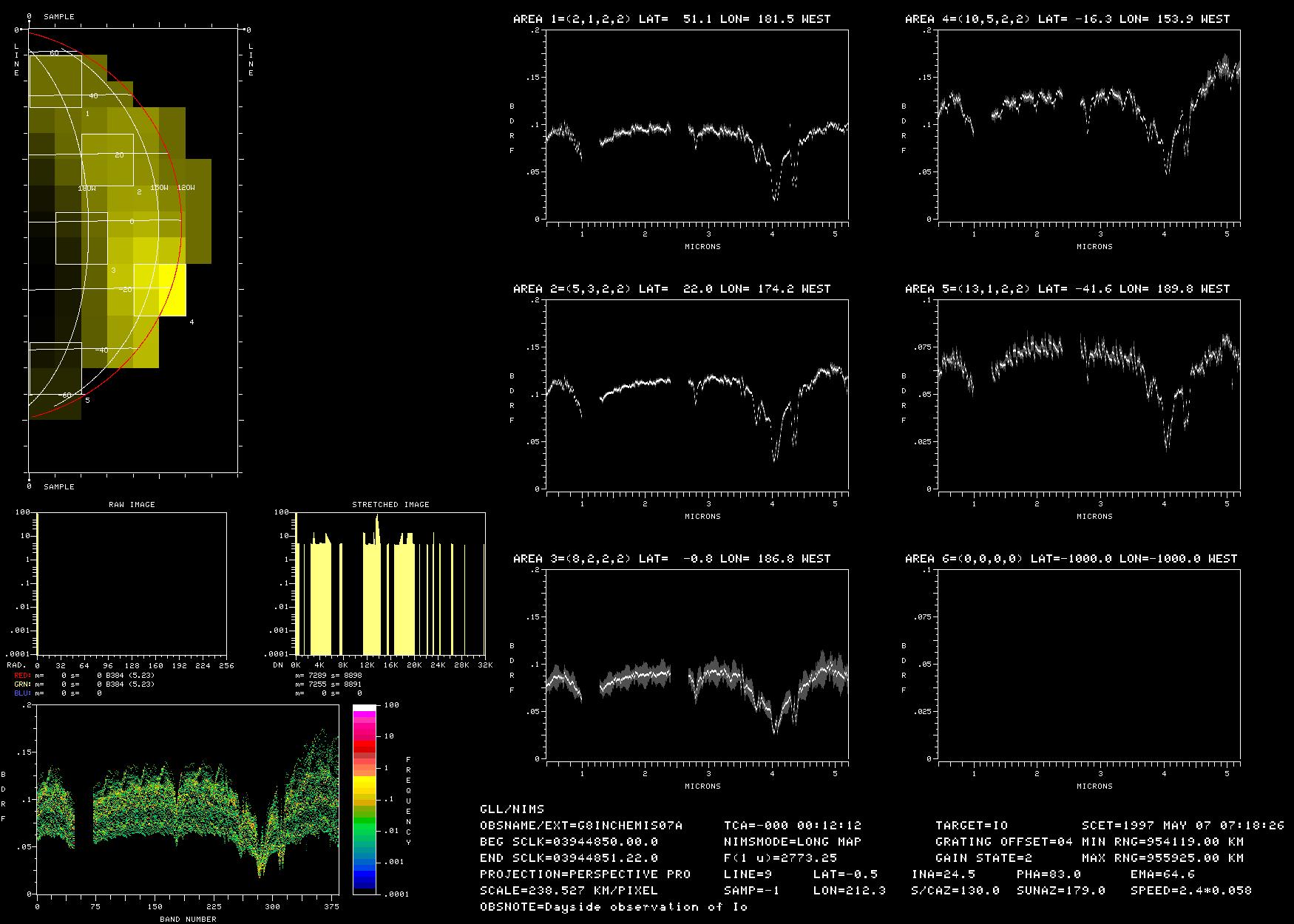The image size is (1294, 924).
Task: Click the S/CAZ=130.0 value
Action: click(955, 891)
